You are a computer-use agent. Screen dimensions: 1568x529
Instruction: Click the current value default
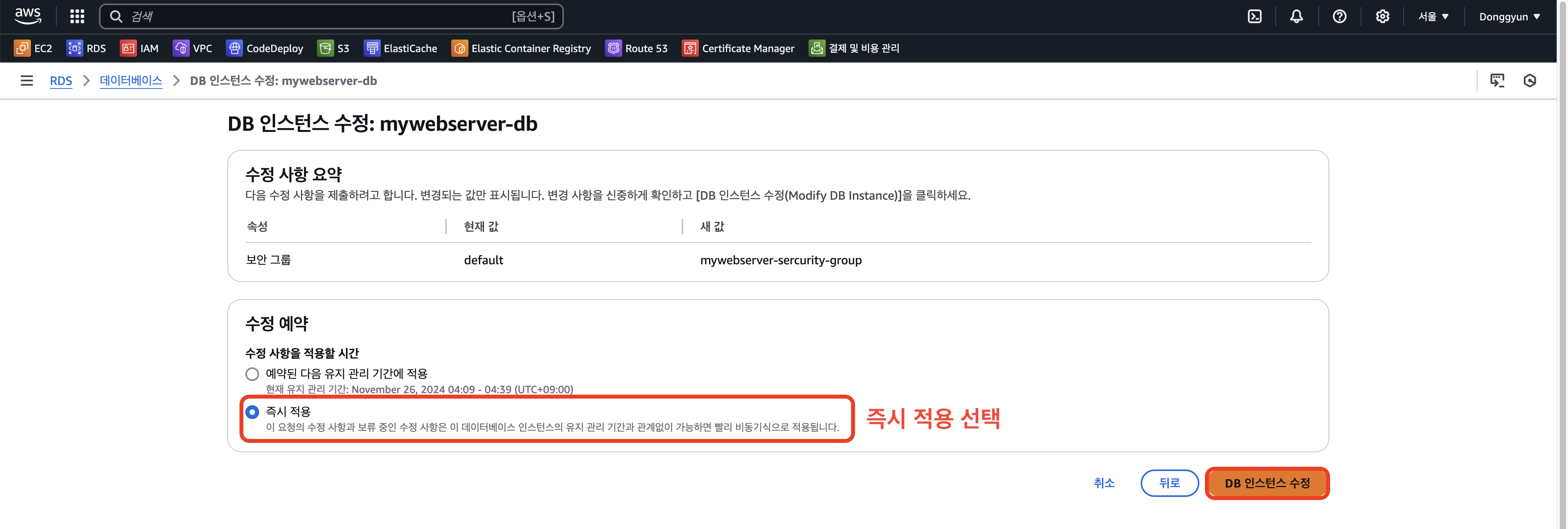[483, 260]
